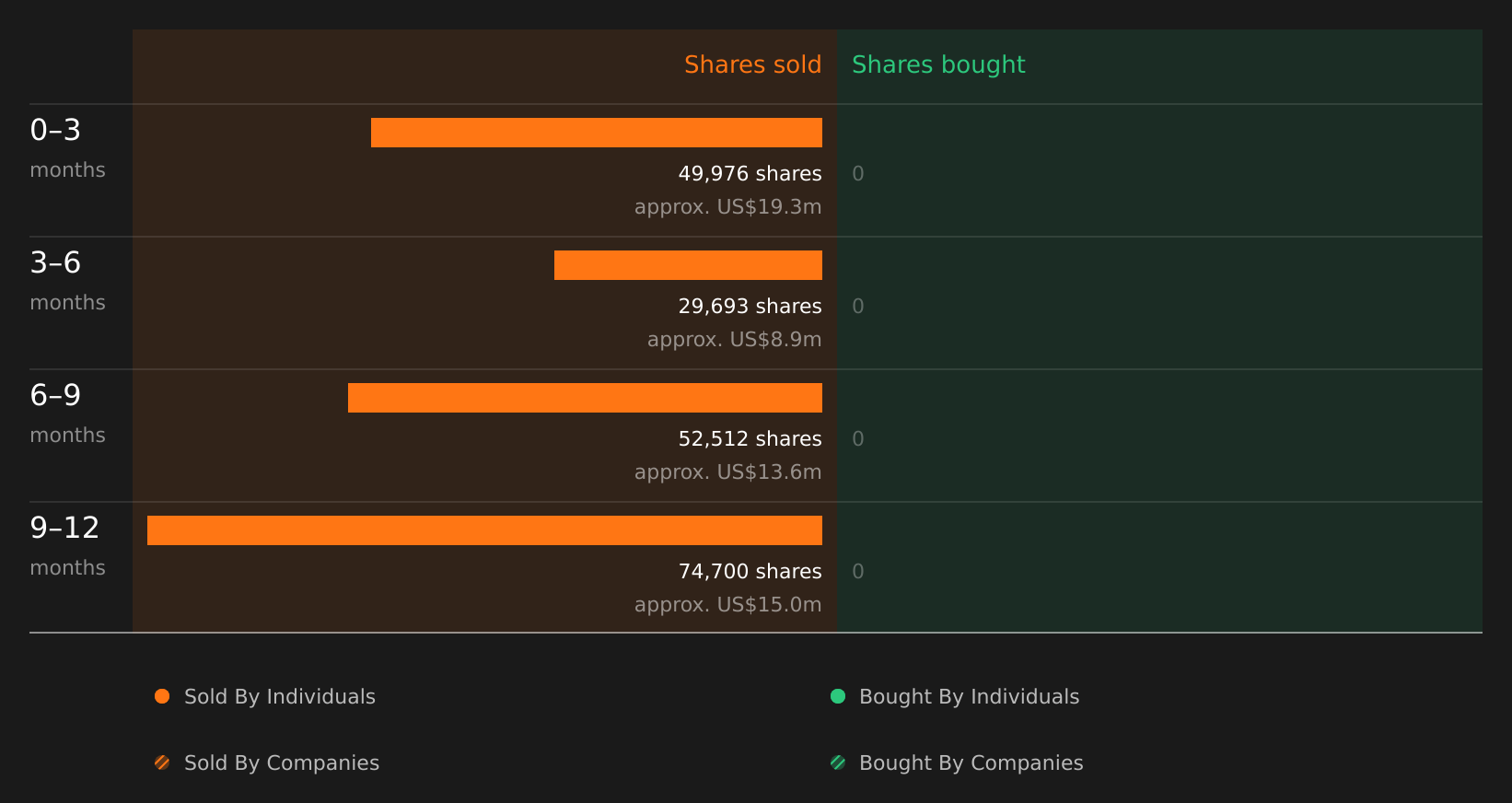Click the Sold By Companies striped icon
Viewport: 1512px width, 803px height.
tap(162, 762)
